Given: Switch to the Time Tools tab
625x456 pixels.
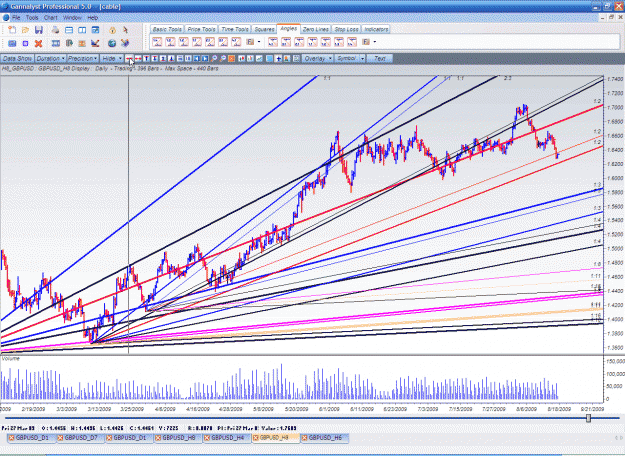Looking at the screenshot, I should (235, 29).
